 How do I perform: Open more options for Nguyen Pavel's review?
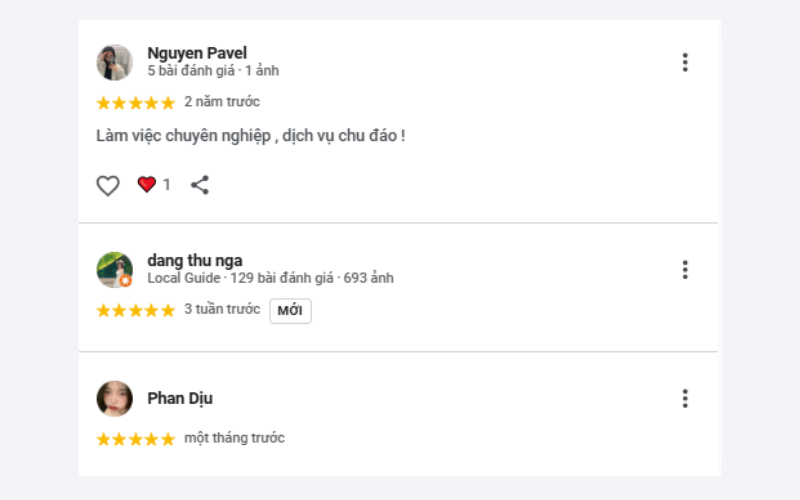[x=685, y=63]
